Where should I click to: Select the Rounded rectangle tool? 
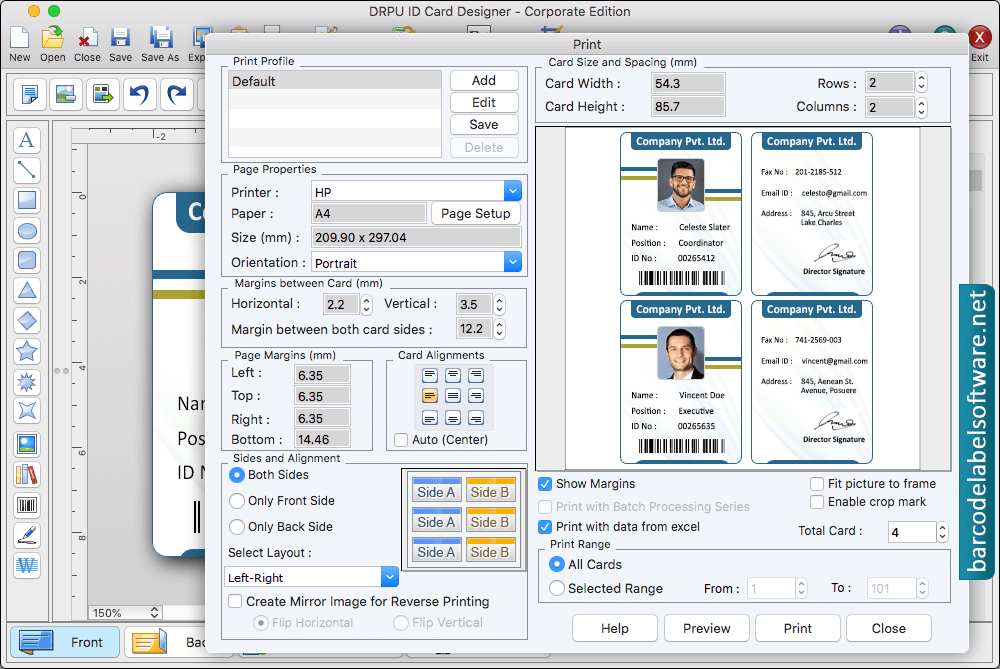coord(27,260)
